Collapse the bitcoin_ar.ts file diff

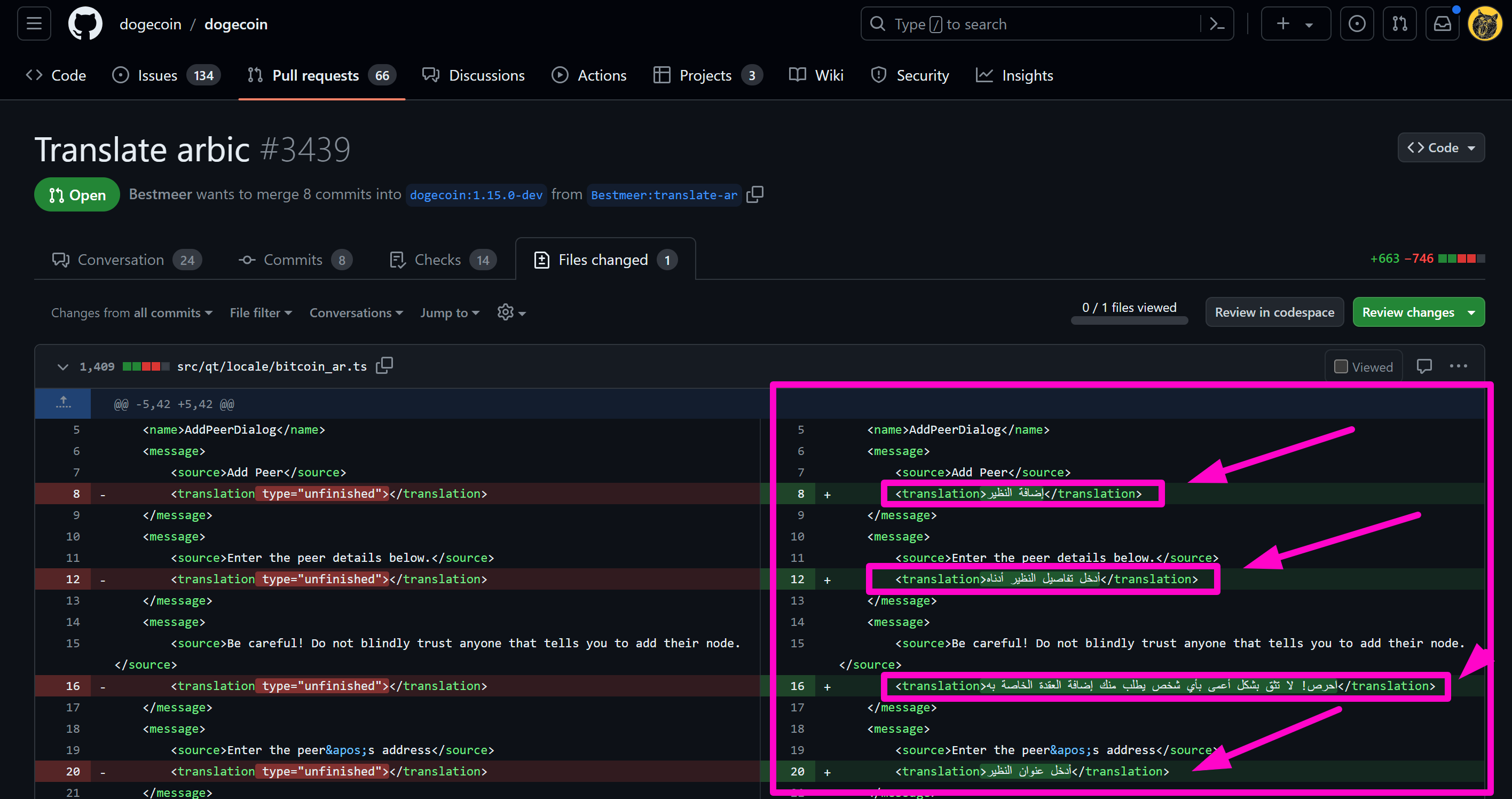(63, 367)
